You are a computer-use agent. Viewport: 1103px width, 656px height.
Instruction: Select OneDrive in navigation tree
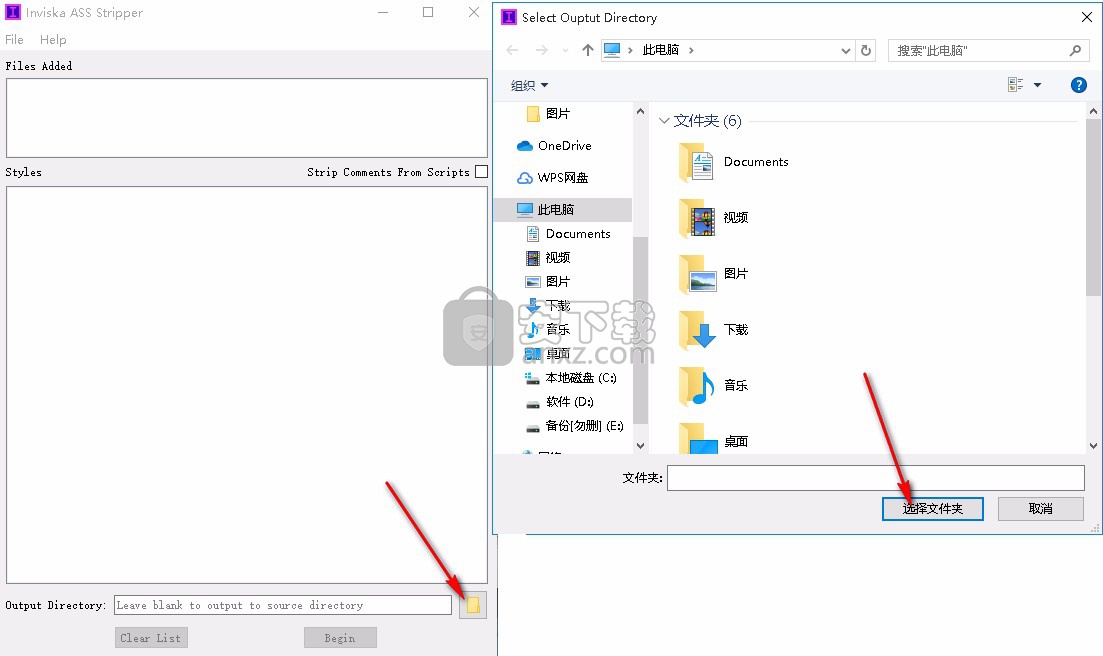pos(554,146)
